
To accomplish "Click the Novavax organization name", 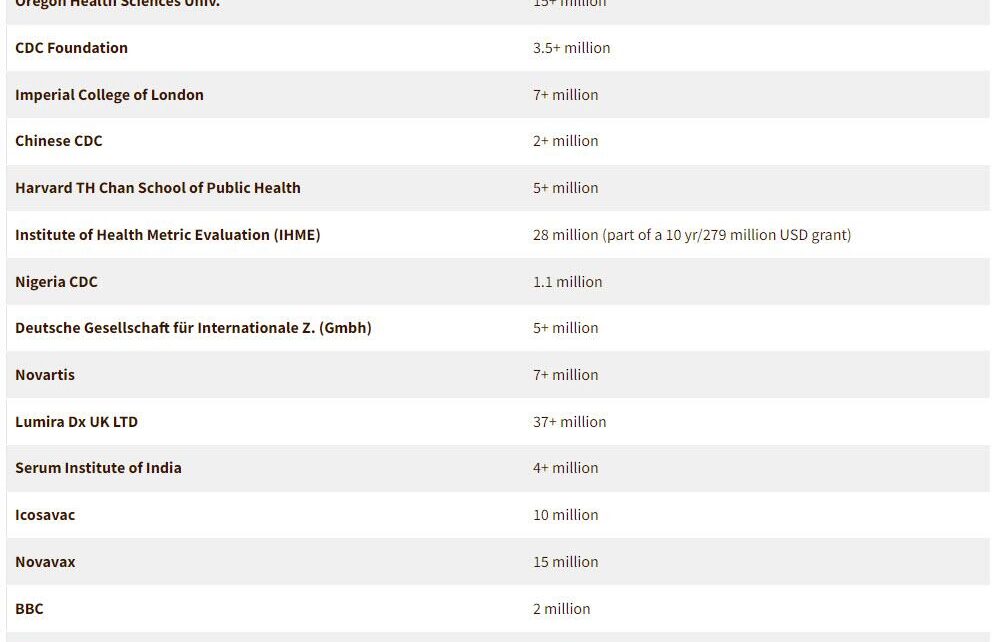I will (x=45, y=562).
